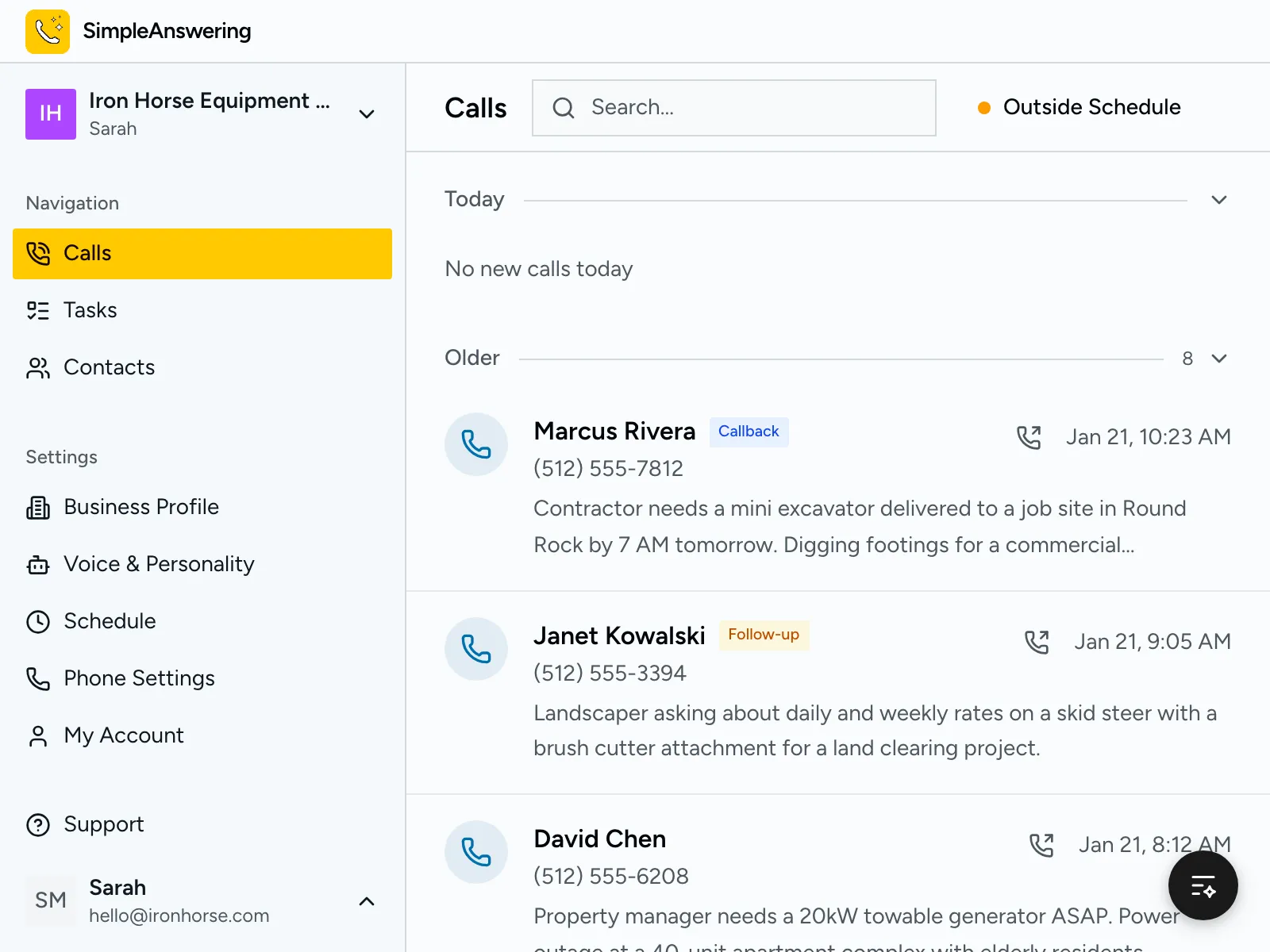The height and width of the screenshot is (952, 1270).
Task: Click the Callback tag on Marcus Rivera
Action: click(749, 432)
